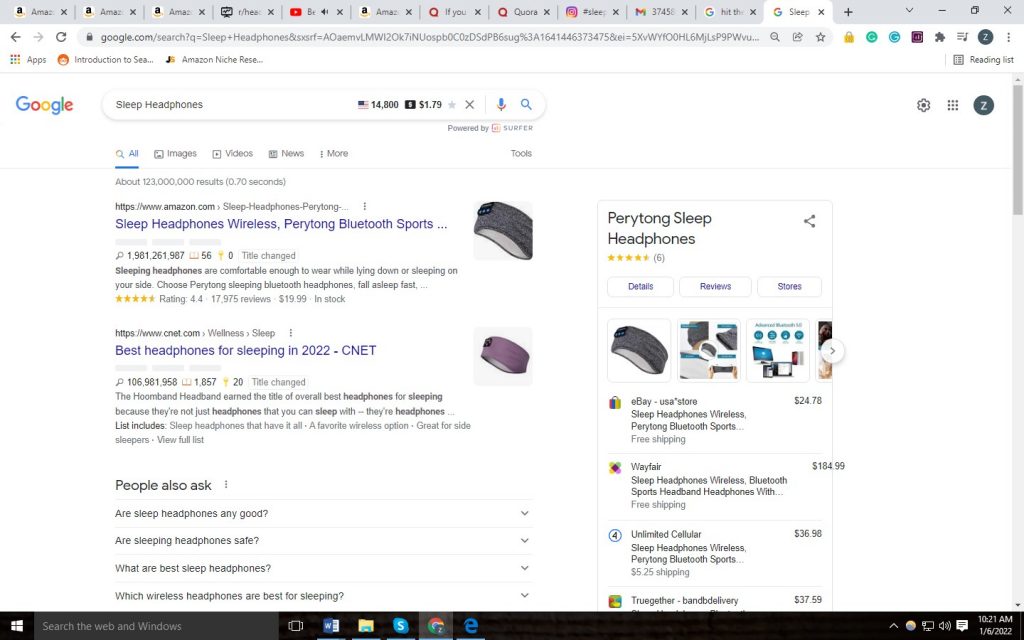Show hidden system tray icons
Image resolution: width=1024 pixels, height=640 pixels.
(x=893, y=626)
